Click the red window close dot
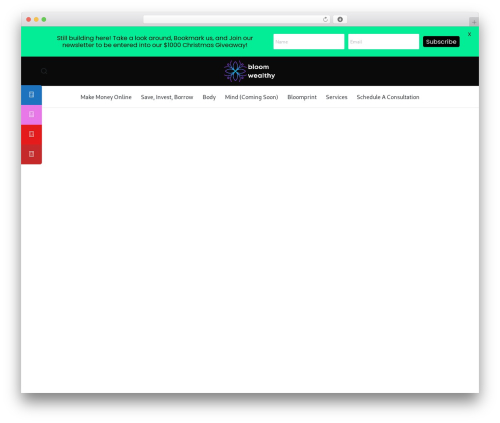 (29, 19)
